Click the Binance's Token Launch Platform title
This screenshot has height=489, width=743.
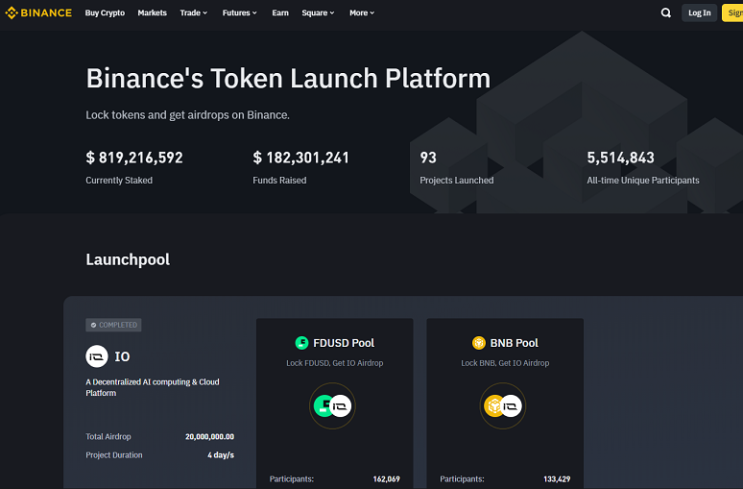click(288, 78)
